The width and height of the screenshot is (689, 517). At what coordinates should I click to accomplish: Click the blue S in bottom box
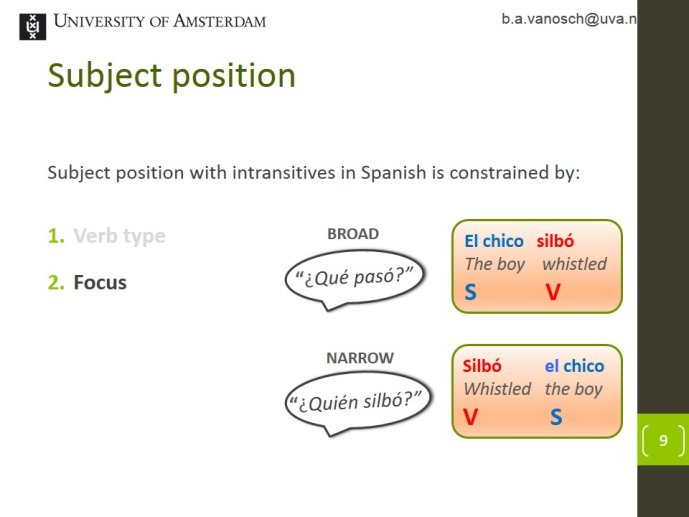556,417
